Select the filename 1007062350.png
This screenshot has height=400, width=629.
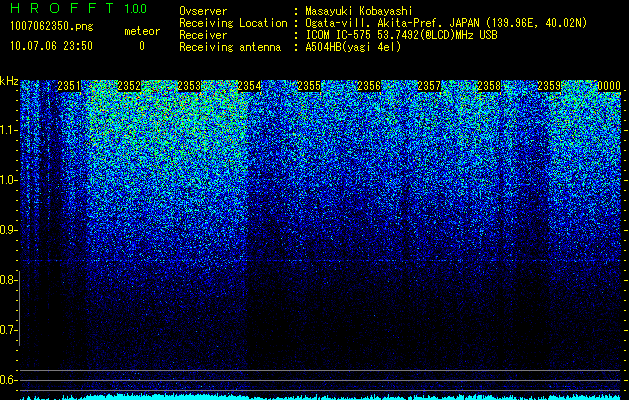click(52, 26)
